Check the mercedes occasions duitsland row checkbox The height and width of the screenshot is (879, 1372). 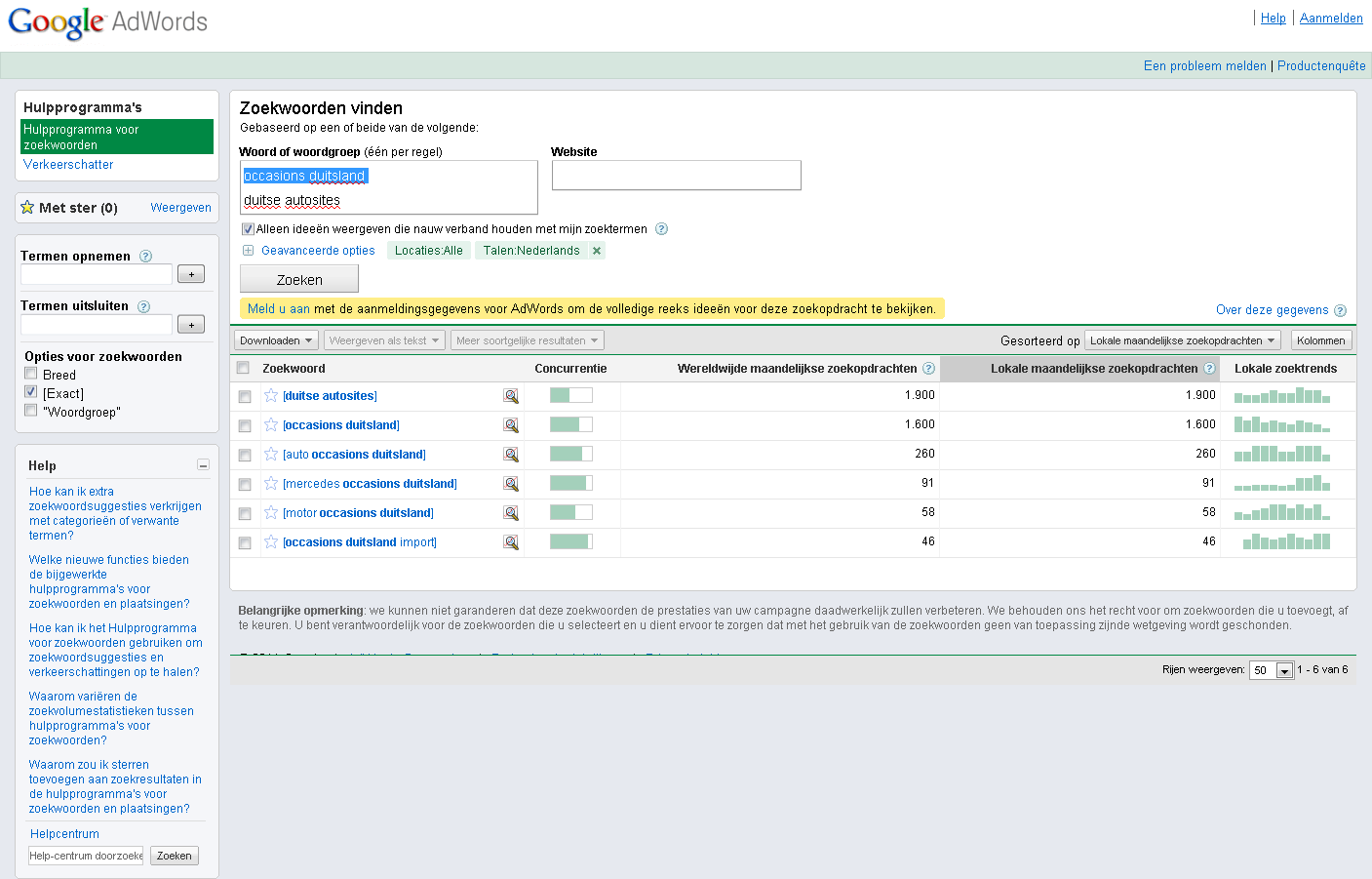pos(245,484)
